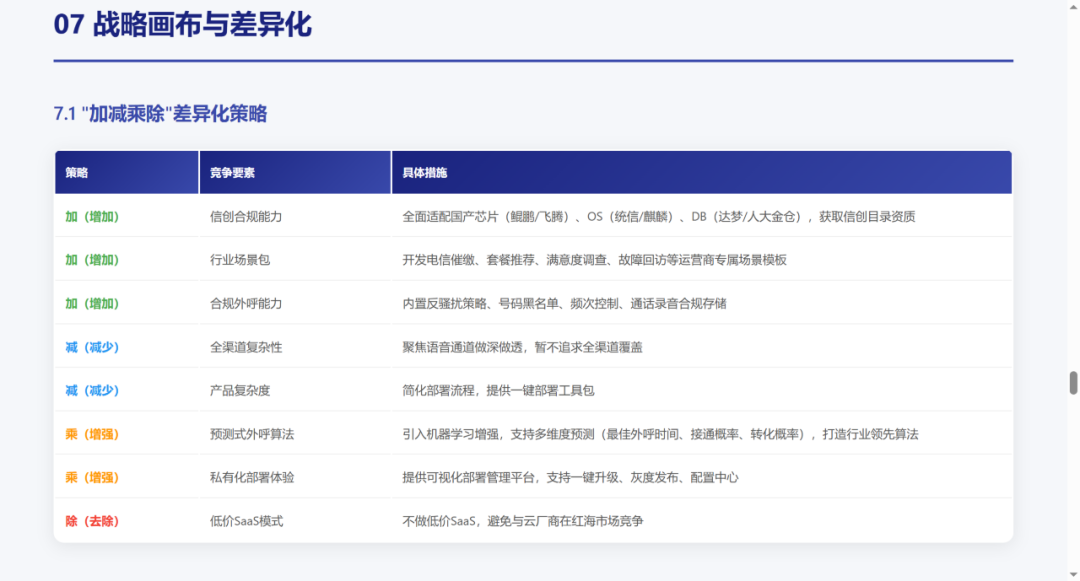
Task: Select the 具体措施 column header
Action: [x=425, y=173]
